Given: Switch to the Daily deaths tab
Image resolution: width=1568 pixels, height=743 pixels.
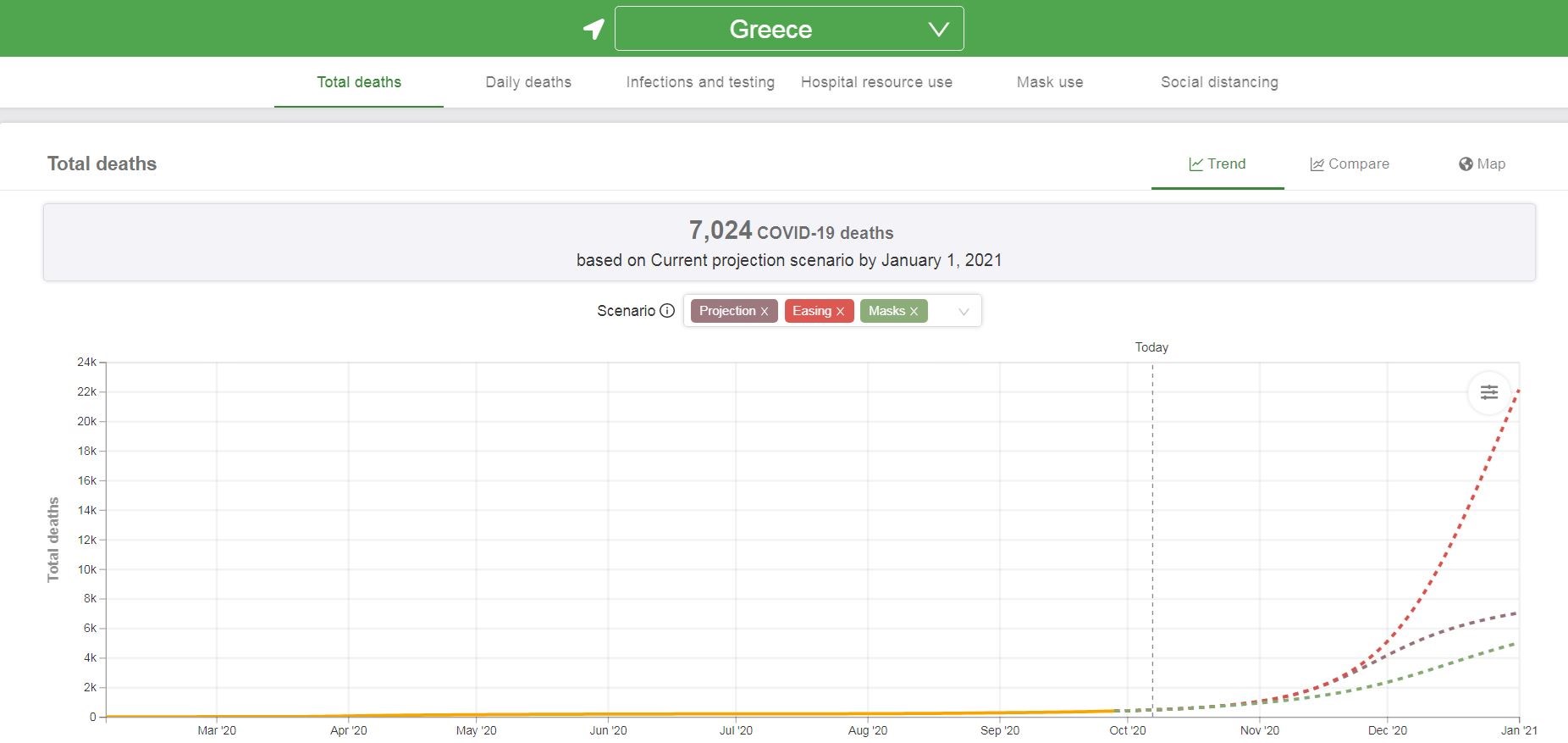Looking at the screenshot, I should [x=528, y=82].
